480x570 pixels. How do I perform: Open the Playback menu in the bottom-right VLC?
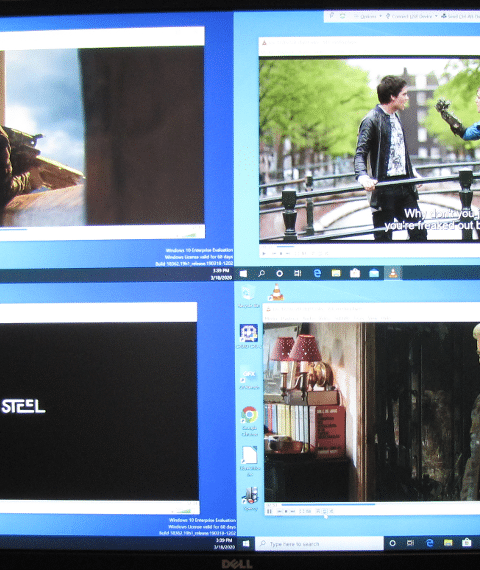[290, 318]
